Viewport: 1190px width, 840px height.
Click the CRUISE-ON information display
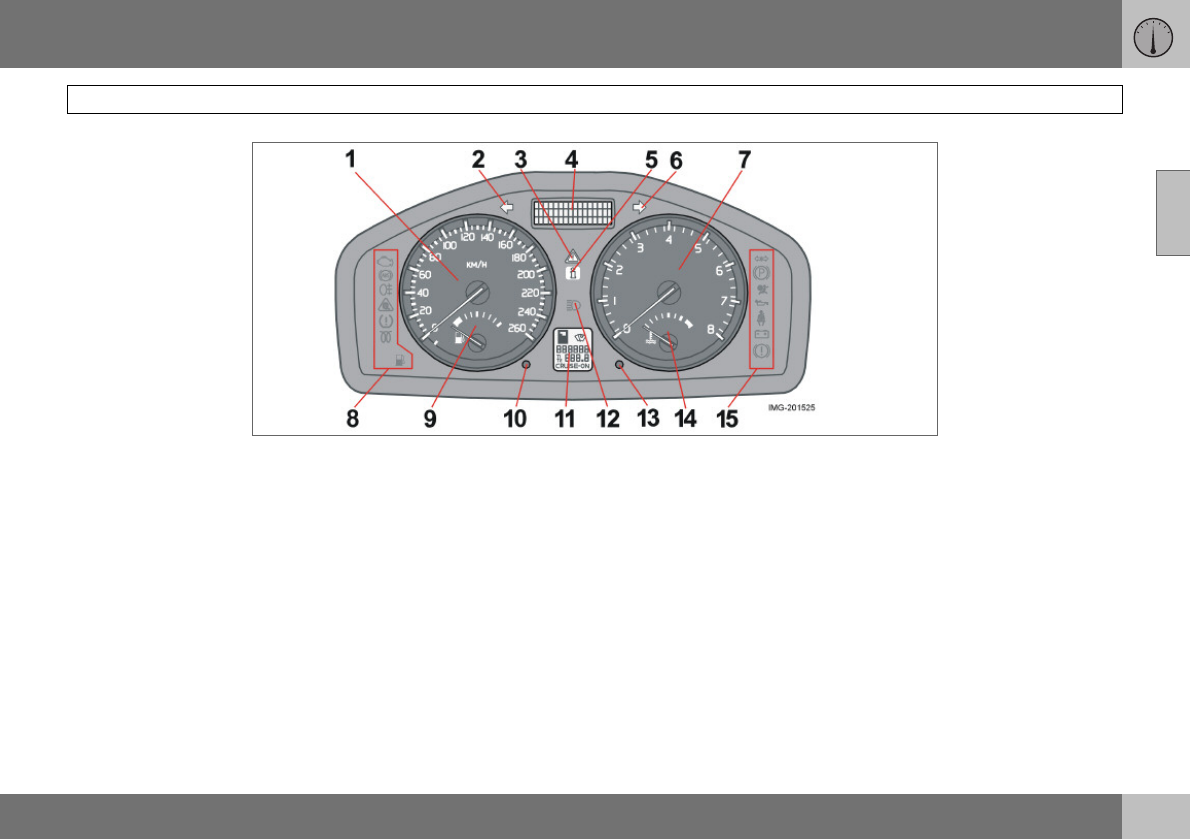click(573, 350)
